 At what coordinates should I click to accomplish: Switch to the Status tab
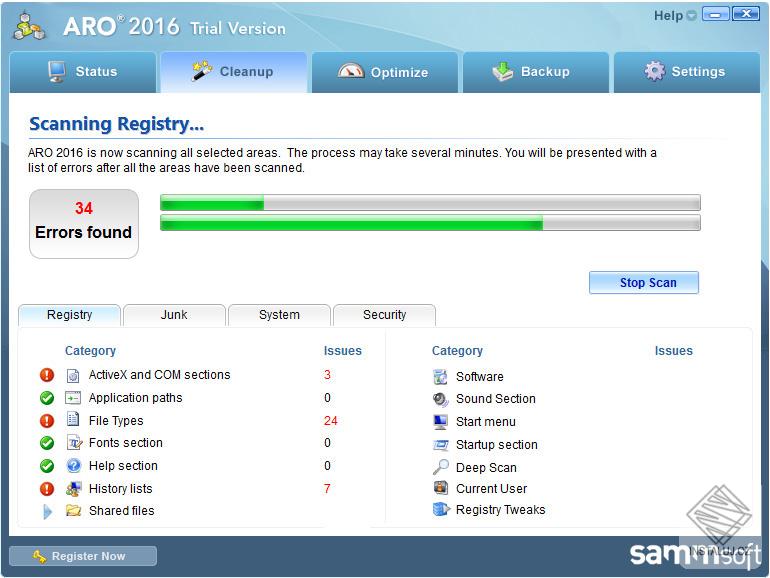point(82,72)
